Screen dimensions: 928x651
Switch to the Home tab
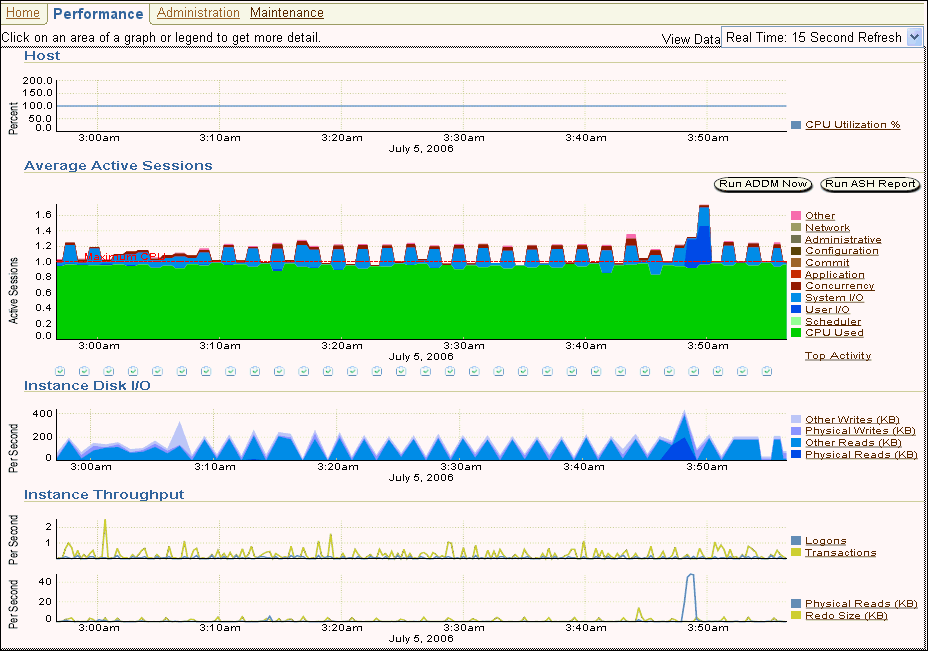pos(22,13)
